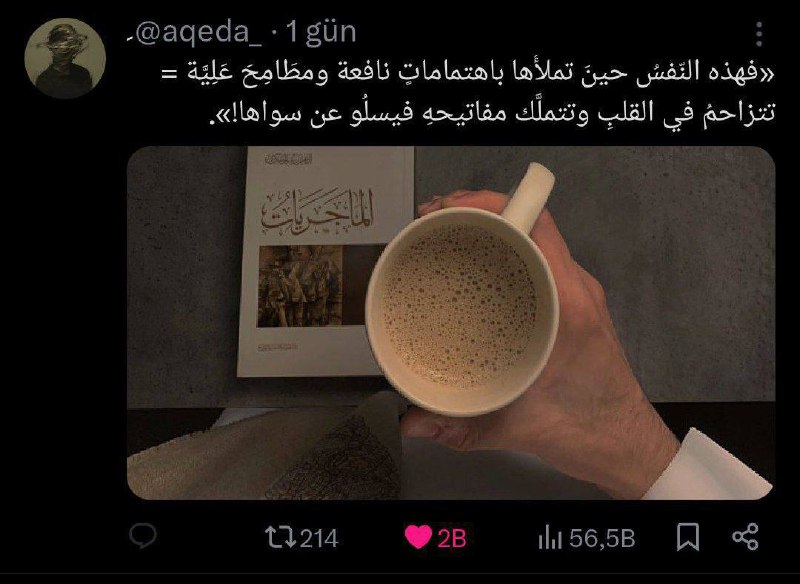View the 214 retweets count

(319, 539)
